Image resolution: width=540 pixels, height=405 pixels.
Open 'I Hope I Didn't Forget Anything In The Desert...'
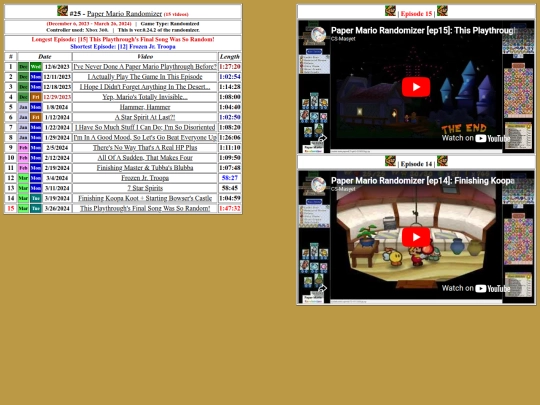pos(145,87)
